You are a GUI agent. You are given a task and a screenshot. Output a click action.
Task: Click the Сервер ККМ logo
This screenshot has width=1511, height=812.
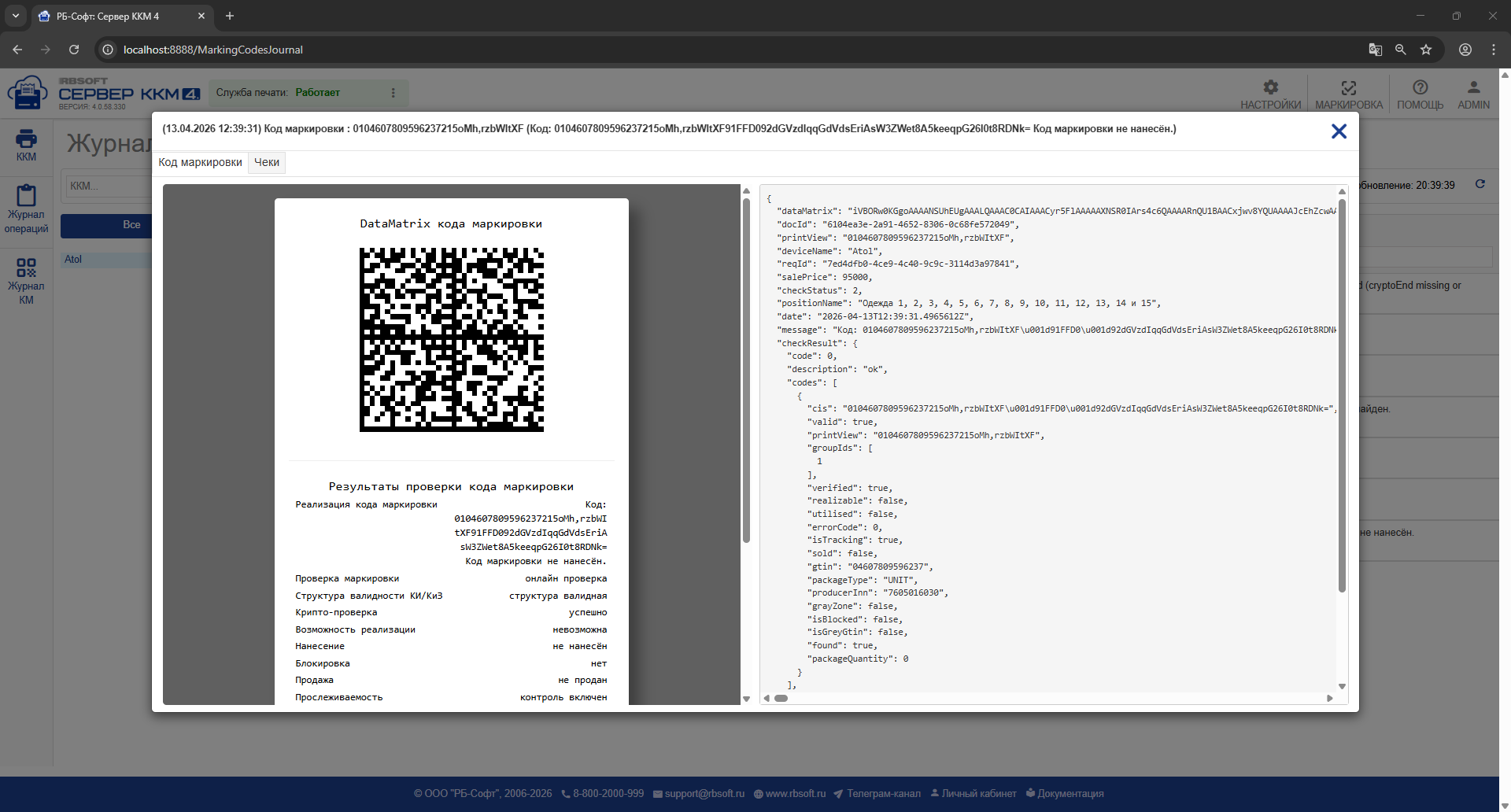tap(104, 94)
